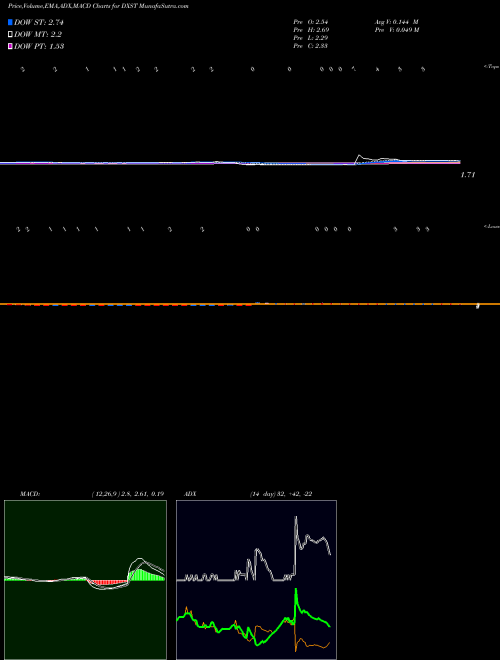The height and width of the screenshot is (660, 500).
Task: Open the green MACD histogram chart
Action: [85, 580]
